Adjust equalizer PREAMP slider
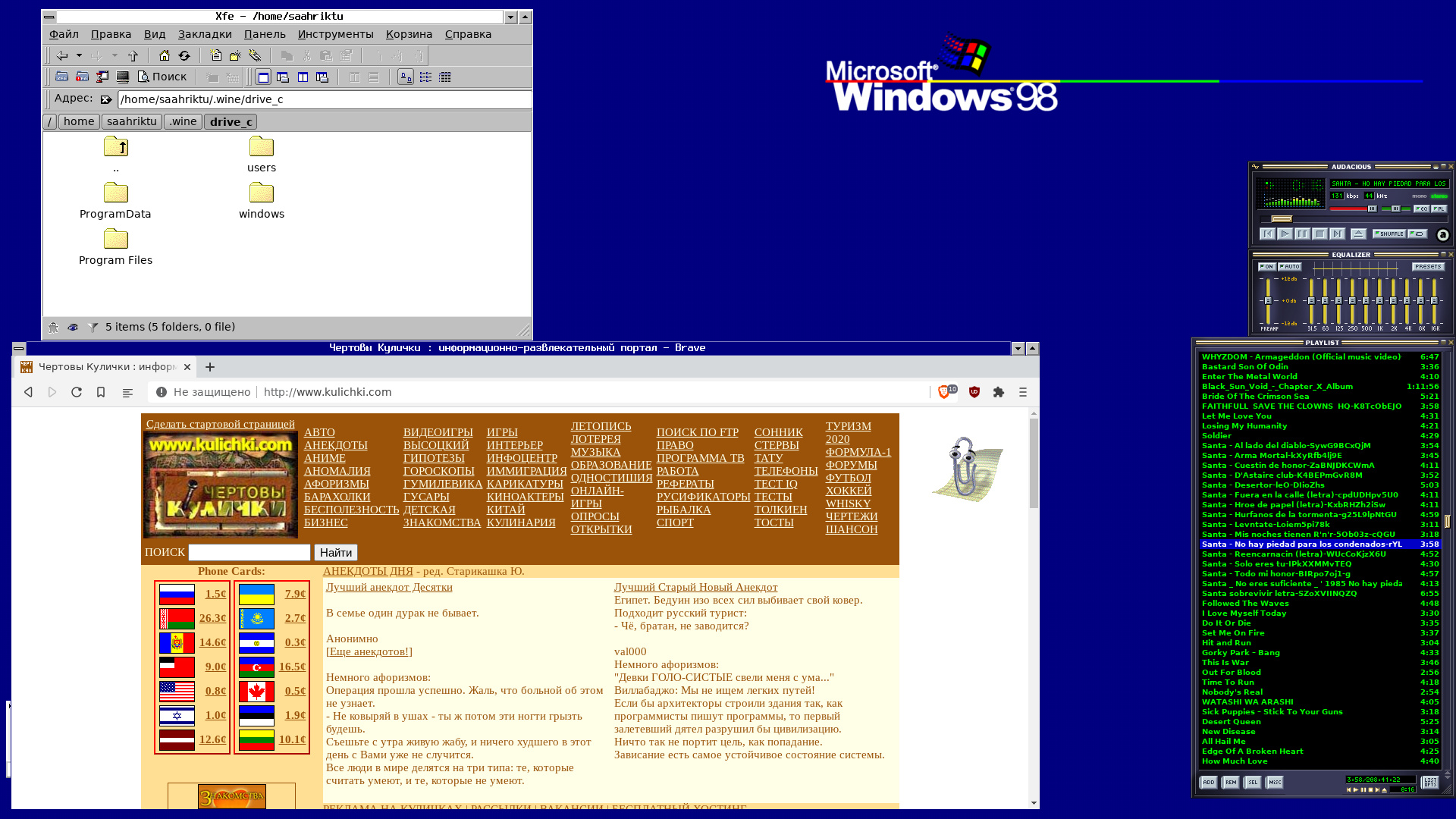The image size is (1456, 819). [1268, 301]
